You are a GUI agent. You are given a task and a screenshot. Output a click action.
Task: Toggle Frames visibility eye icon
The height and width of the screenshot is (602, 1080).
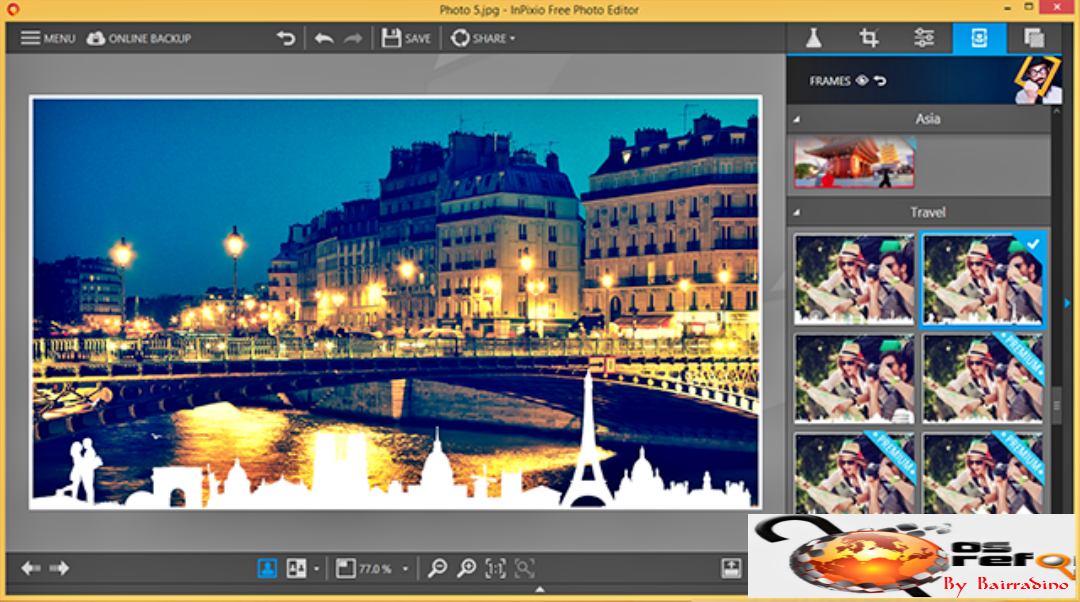tap(862, 81)
